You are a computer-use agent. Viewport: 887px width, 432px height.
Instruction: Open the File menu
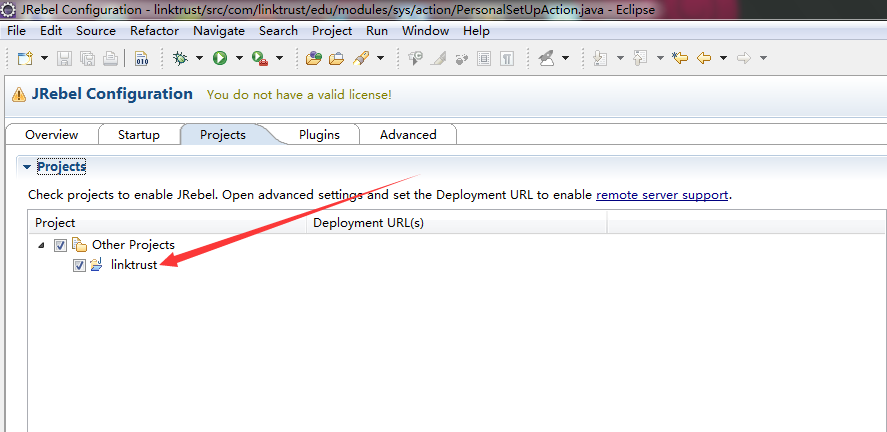click(16, 31)
